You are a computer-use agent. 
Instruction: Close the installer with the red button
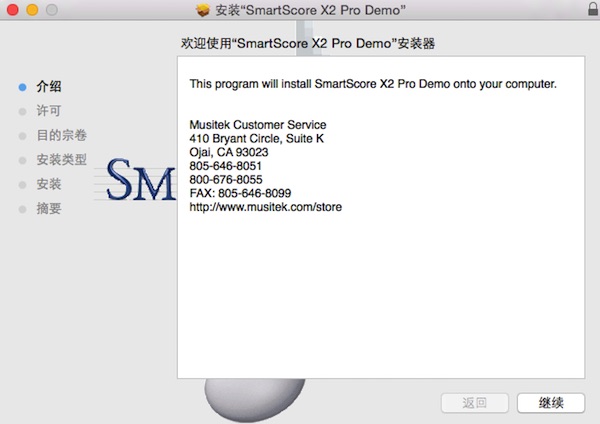[13, 10]
